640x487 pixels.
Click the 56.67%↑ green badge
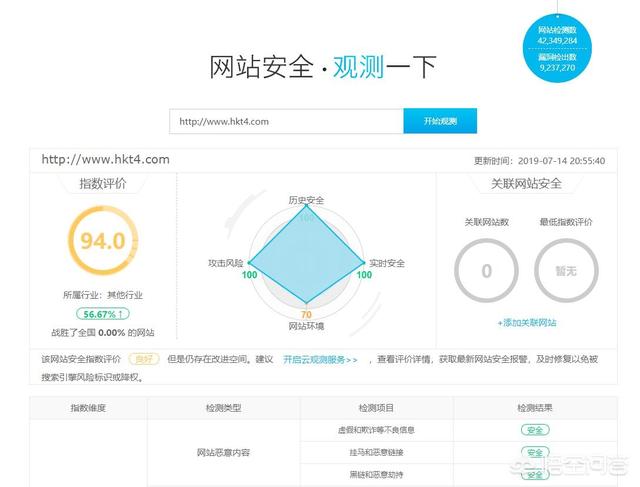click(x=103, y=314)
